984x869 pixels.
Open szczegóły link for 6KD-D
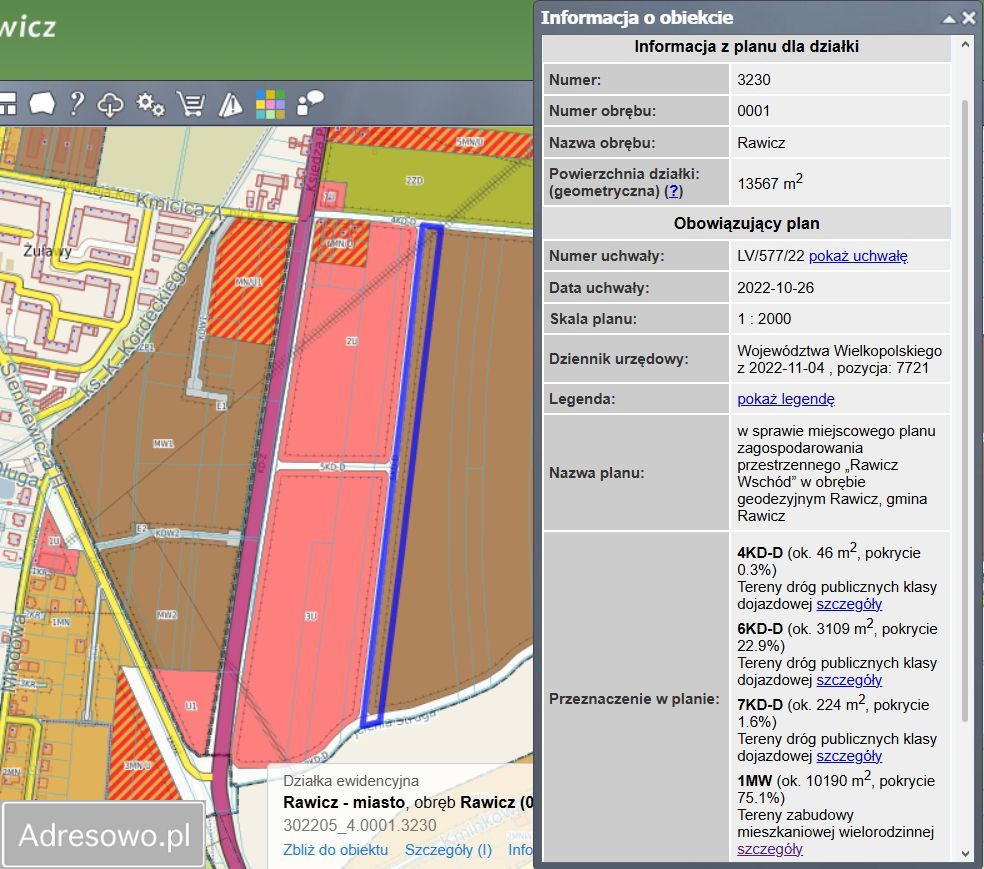coord(849,680)
